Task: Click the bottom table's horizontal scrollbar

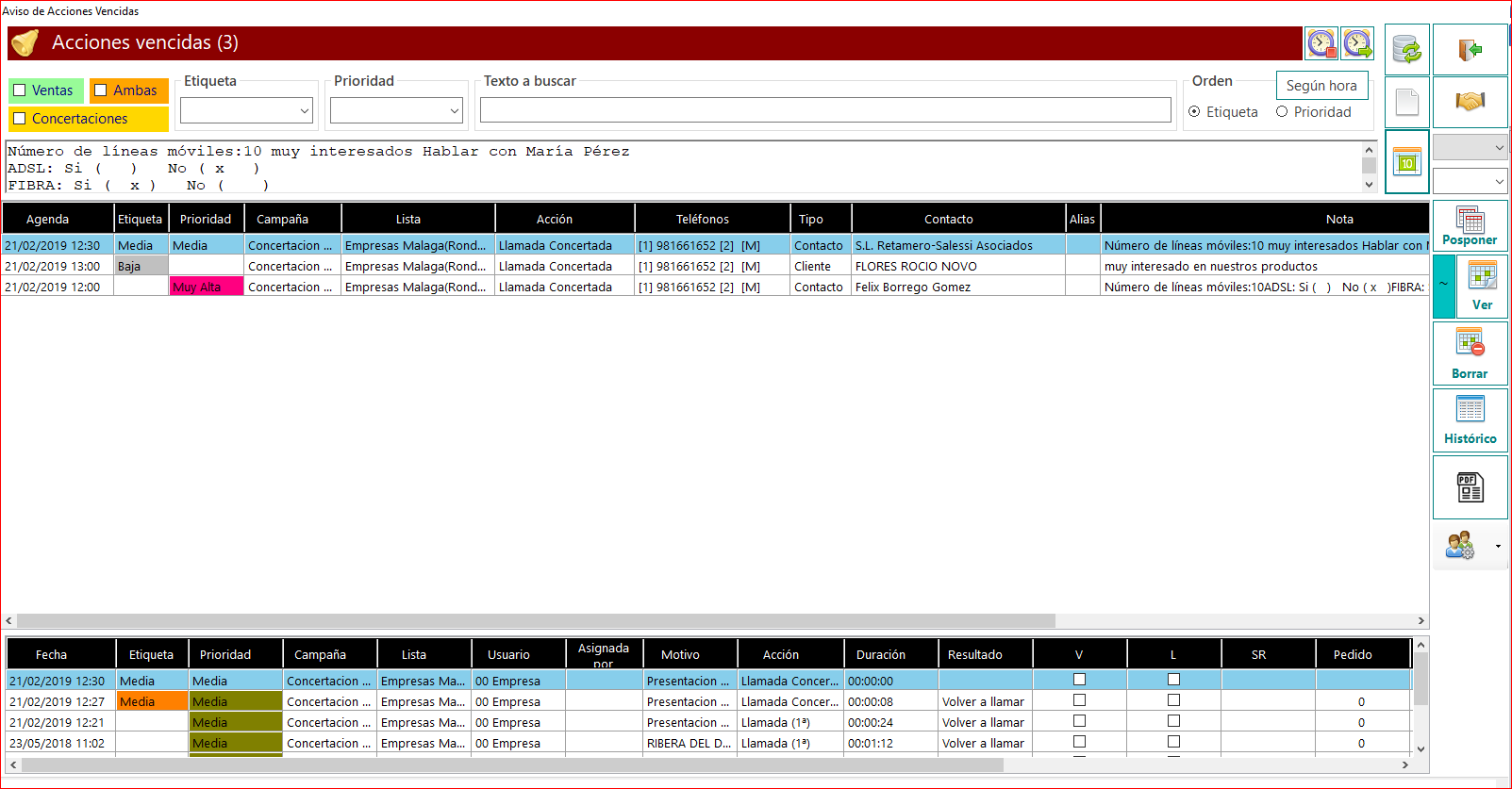Action: click(512, 764)
